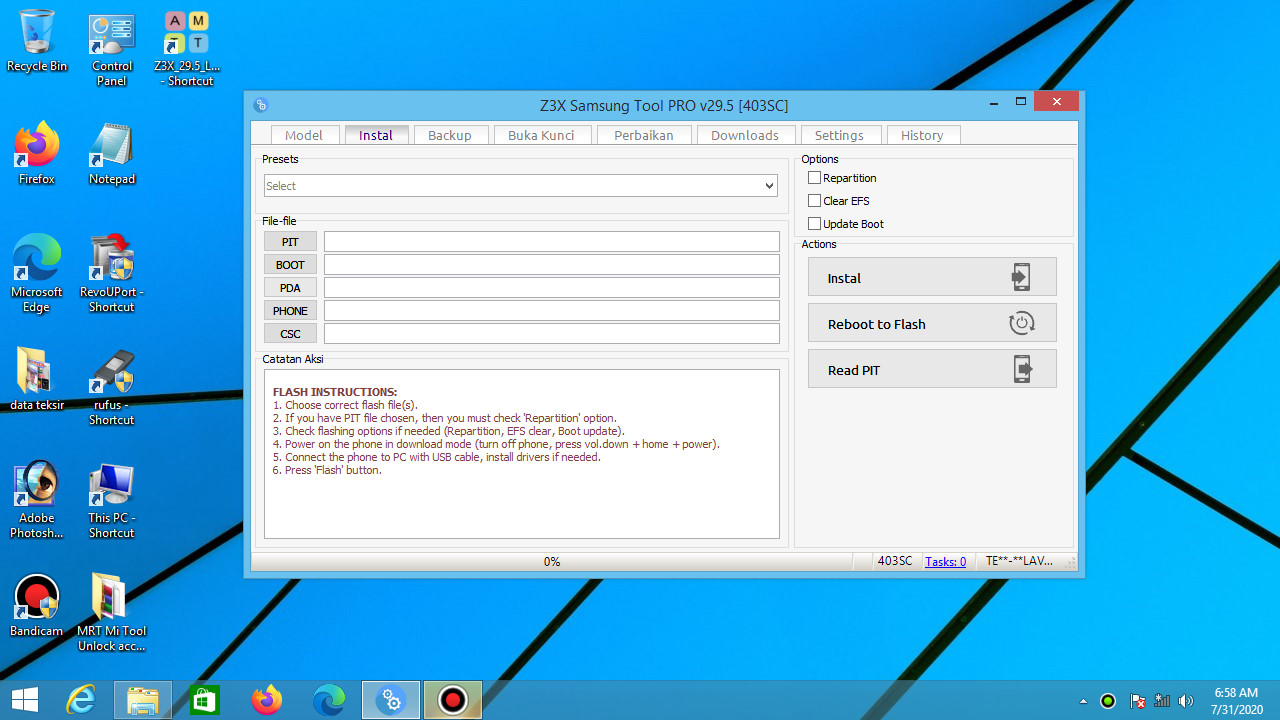Select the Microsoft Edge desktop icon
This screenshot has width=1280, height=720.
37,274
